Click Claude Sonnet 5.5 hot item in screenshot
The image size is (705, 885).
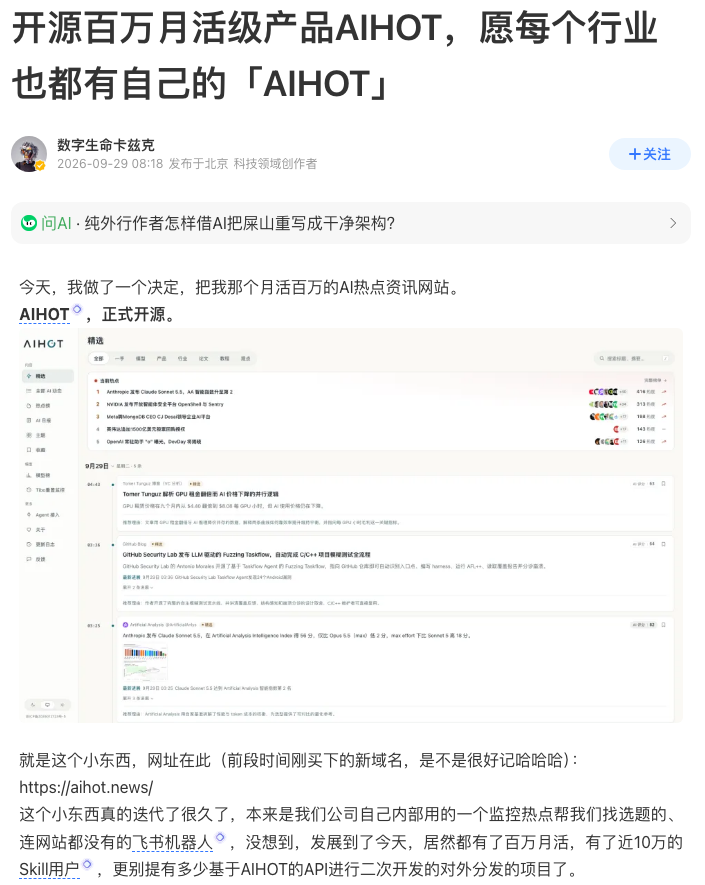(169, 392)
